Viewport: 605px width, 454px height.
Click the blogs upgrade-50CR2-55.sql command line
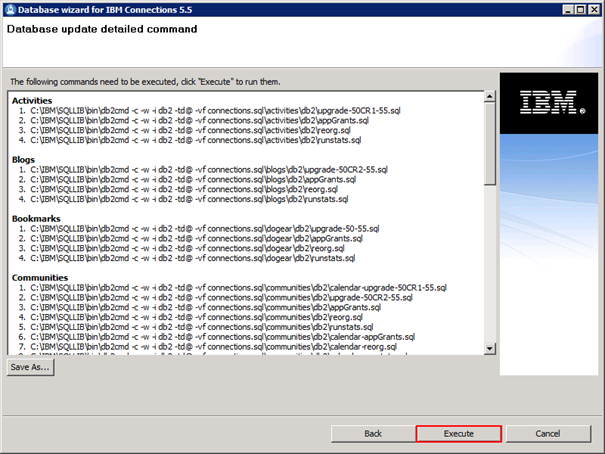pyautogui.click(x=206, y=169)
